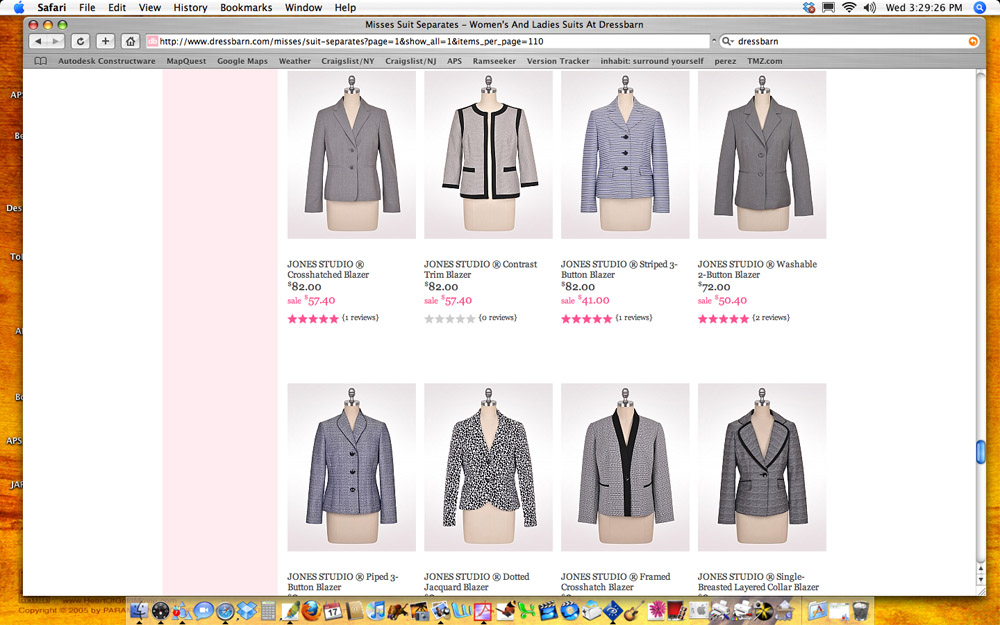The width and height of the screenshot is (1000, 625).
Task: Open the TMZ.com bookmark
Action: [765, 61]
